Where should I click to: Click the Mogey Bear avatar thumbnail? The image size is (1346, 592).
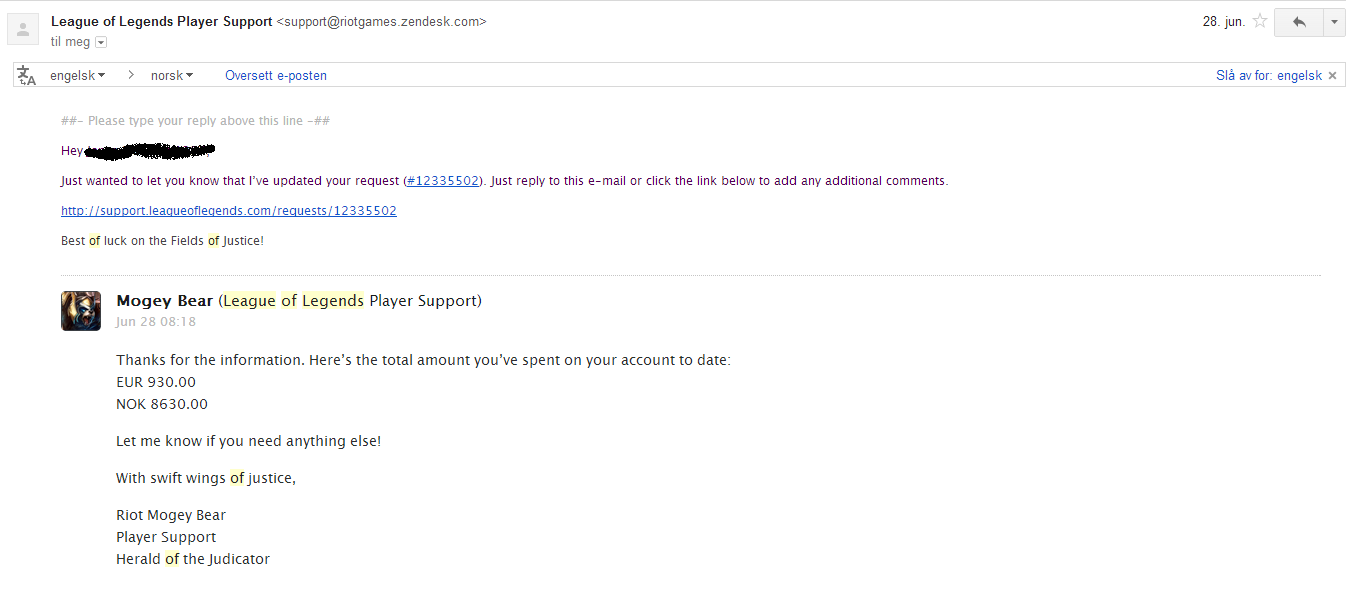click(x=81, y=311)
